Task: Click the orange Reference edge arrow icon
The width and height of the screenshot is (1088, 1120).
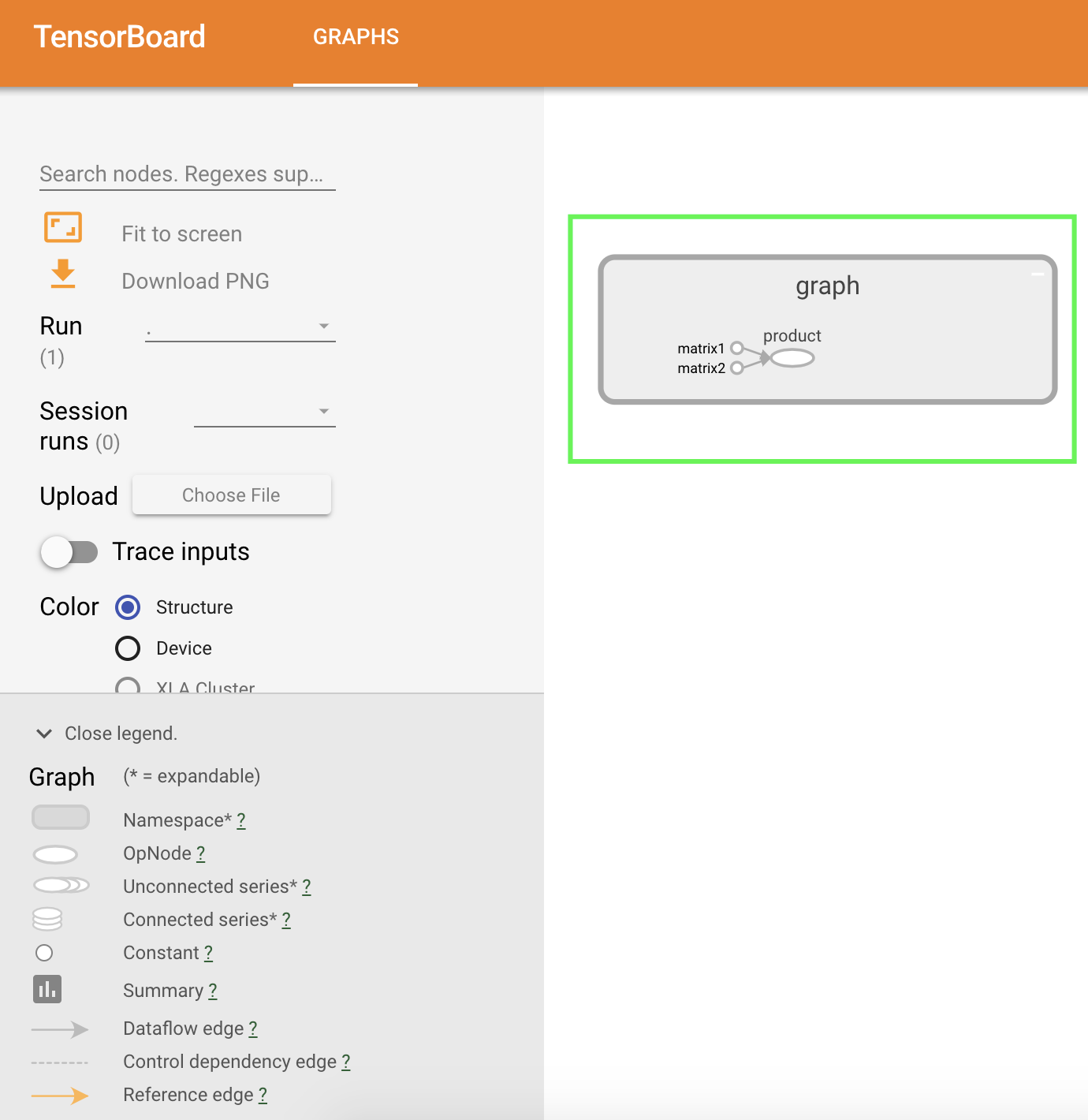Action: (60, 1096)
